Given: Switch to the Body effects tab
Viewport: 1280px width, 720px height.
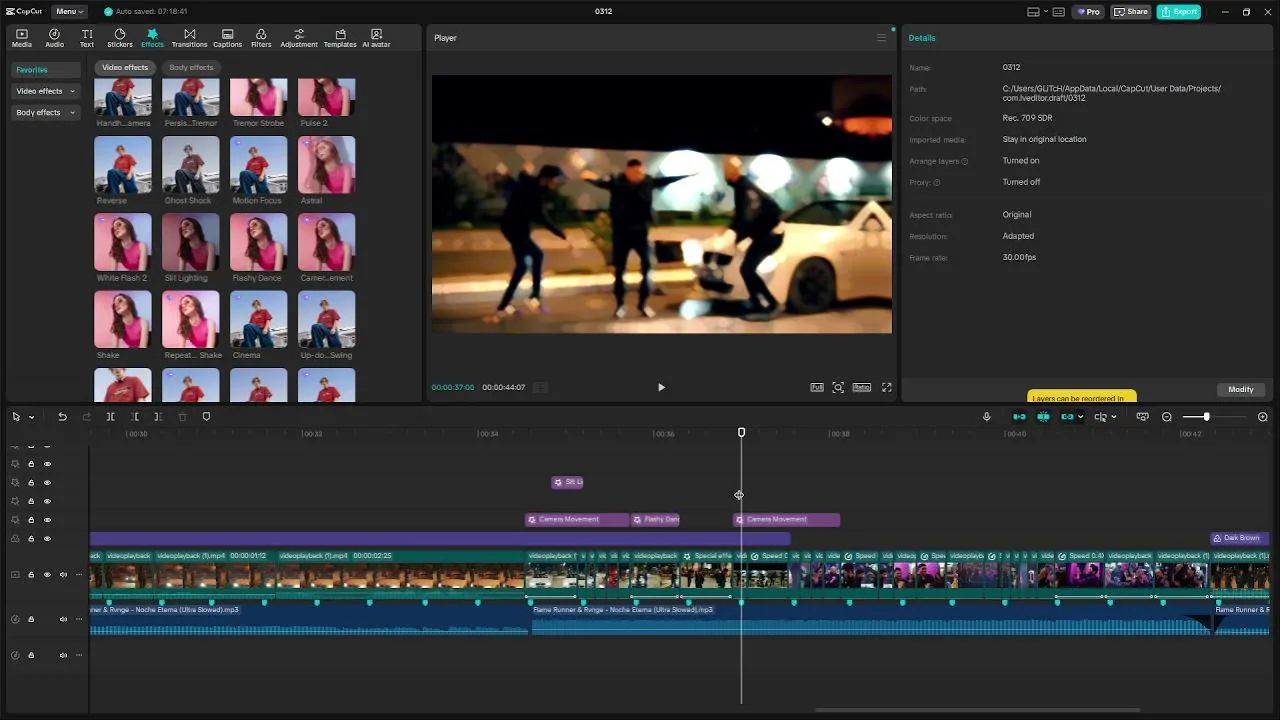Looking at the screenshot, I should point(191,68).
